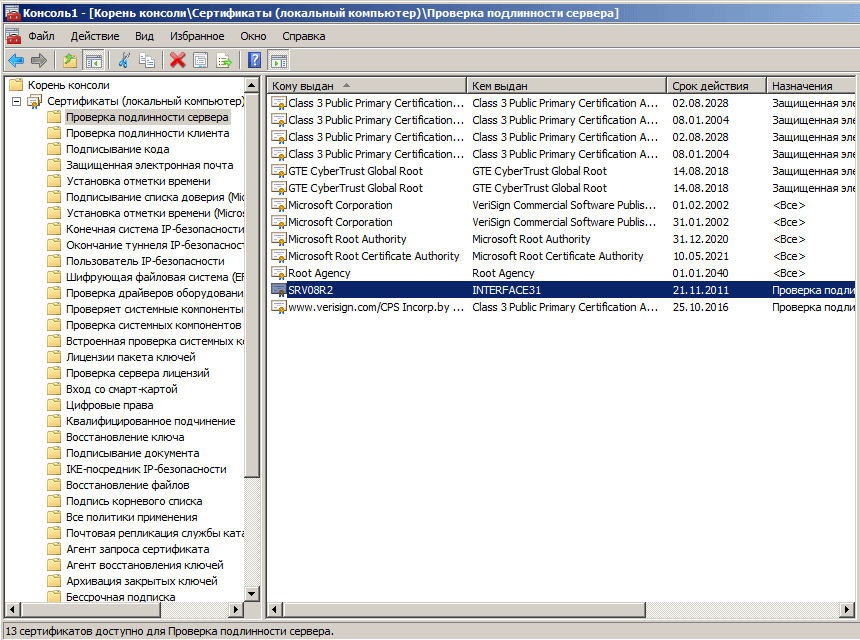Click the Back arrow toolbar icon
Viewport: 860px width, 640px height.
point(16,60)
